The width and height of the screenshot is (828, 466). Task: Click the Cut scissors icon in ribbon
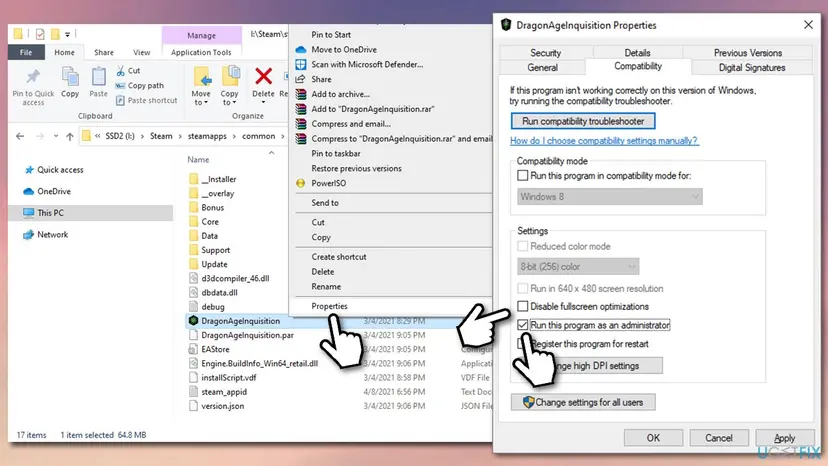coord(120,70)
